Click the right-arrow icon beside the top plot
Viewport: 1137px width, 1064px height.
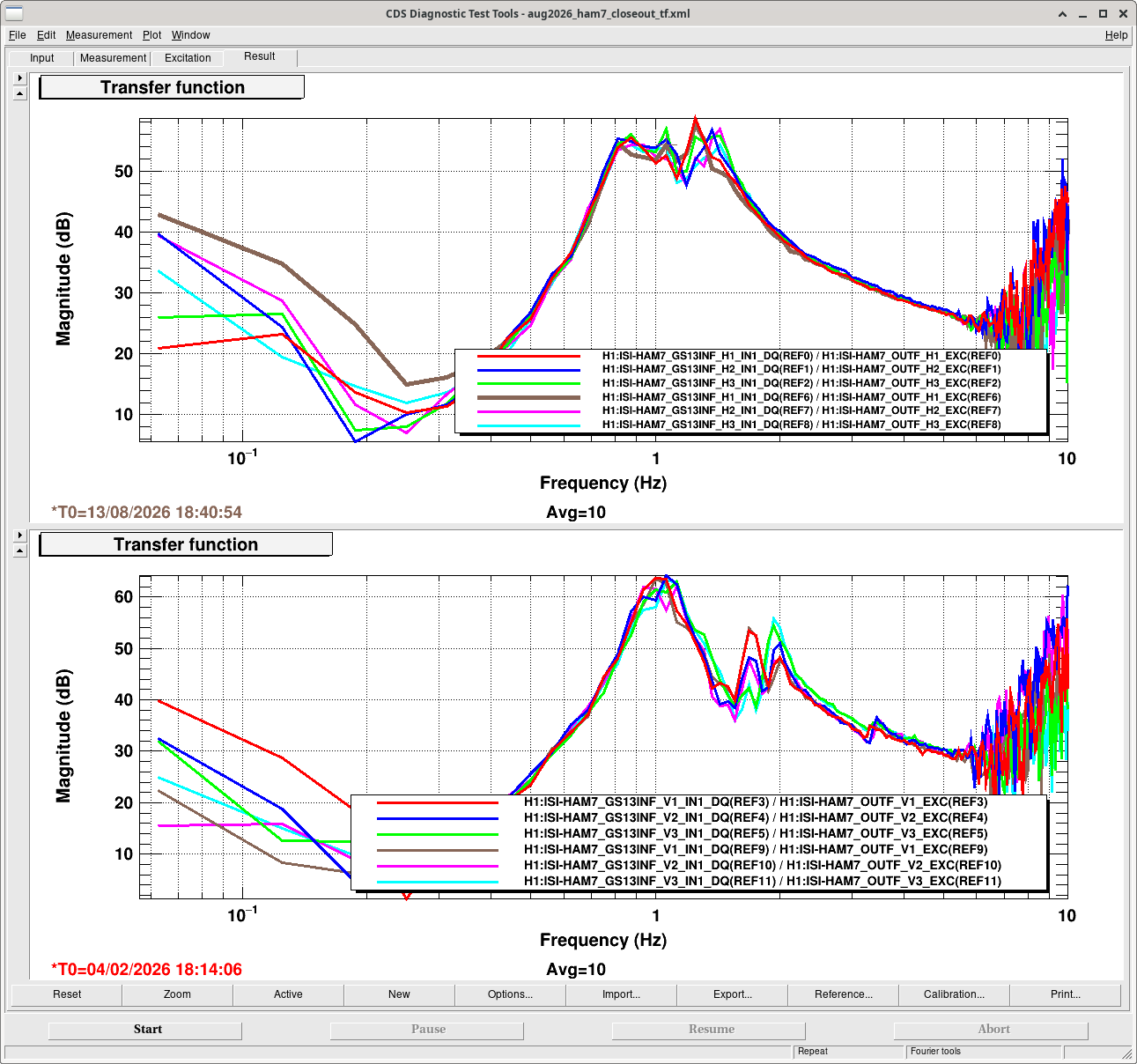(x=20, y=78)
